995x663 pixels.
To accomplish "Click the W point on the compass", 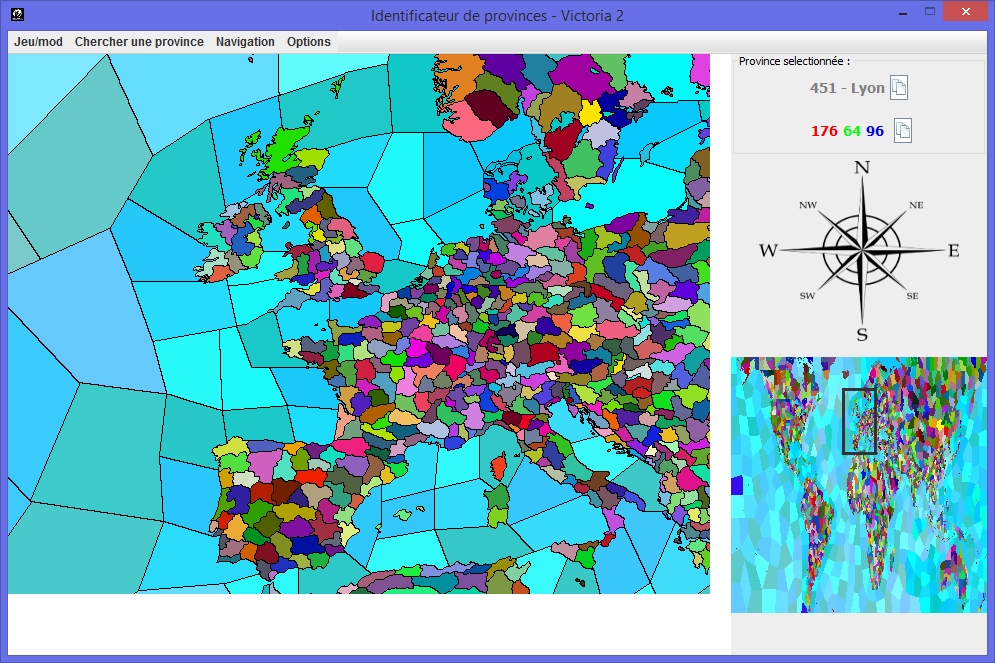I will [x=768, y=250].
